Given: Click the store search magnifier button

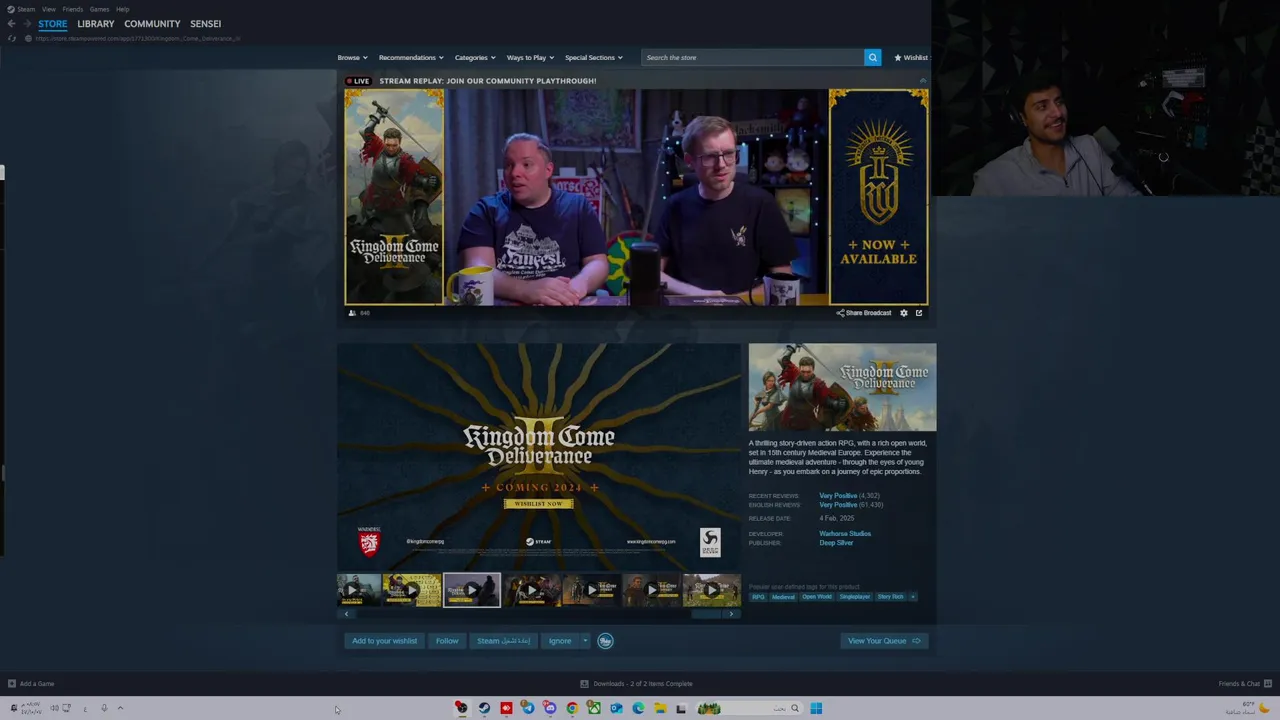Looking at the screenshot, I should (872, 57).
